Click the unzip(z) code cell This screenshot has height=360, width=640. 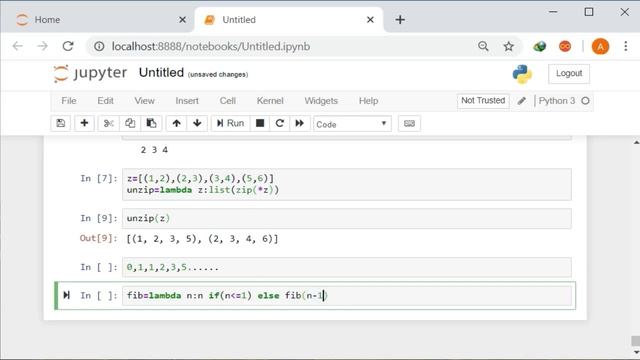(x=347, y=218)
